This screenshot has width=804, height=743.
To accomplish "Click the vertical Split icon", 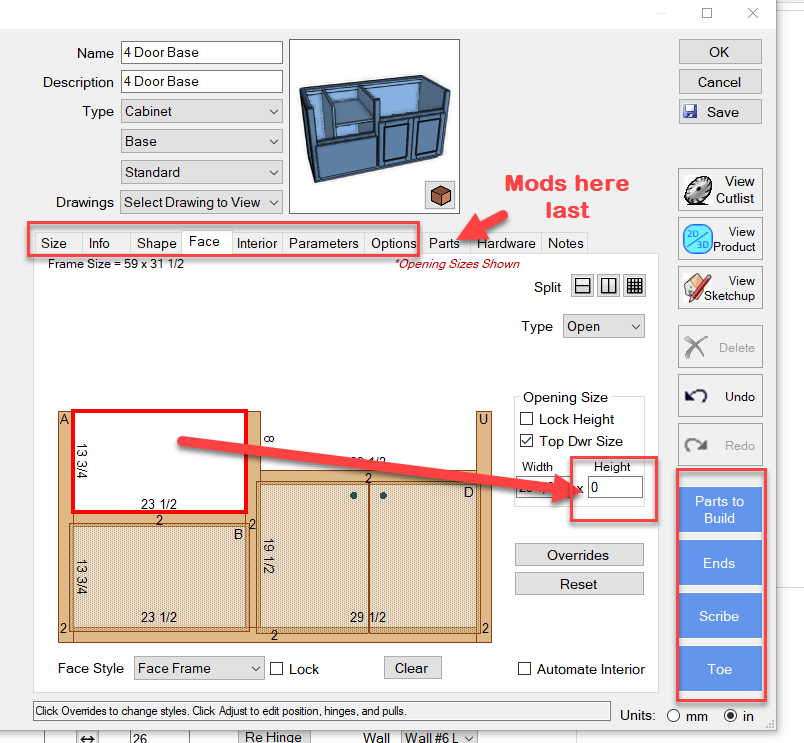I will pyautogui.click(x=608, y=287).
